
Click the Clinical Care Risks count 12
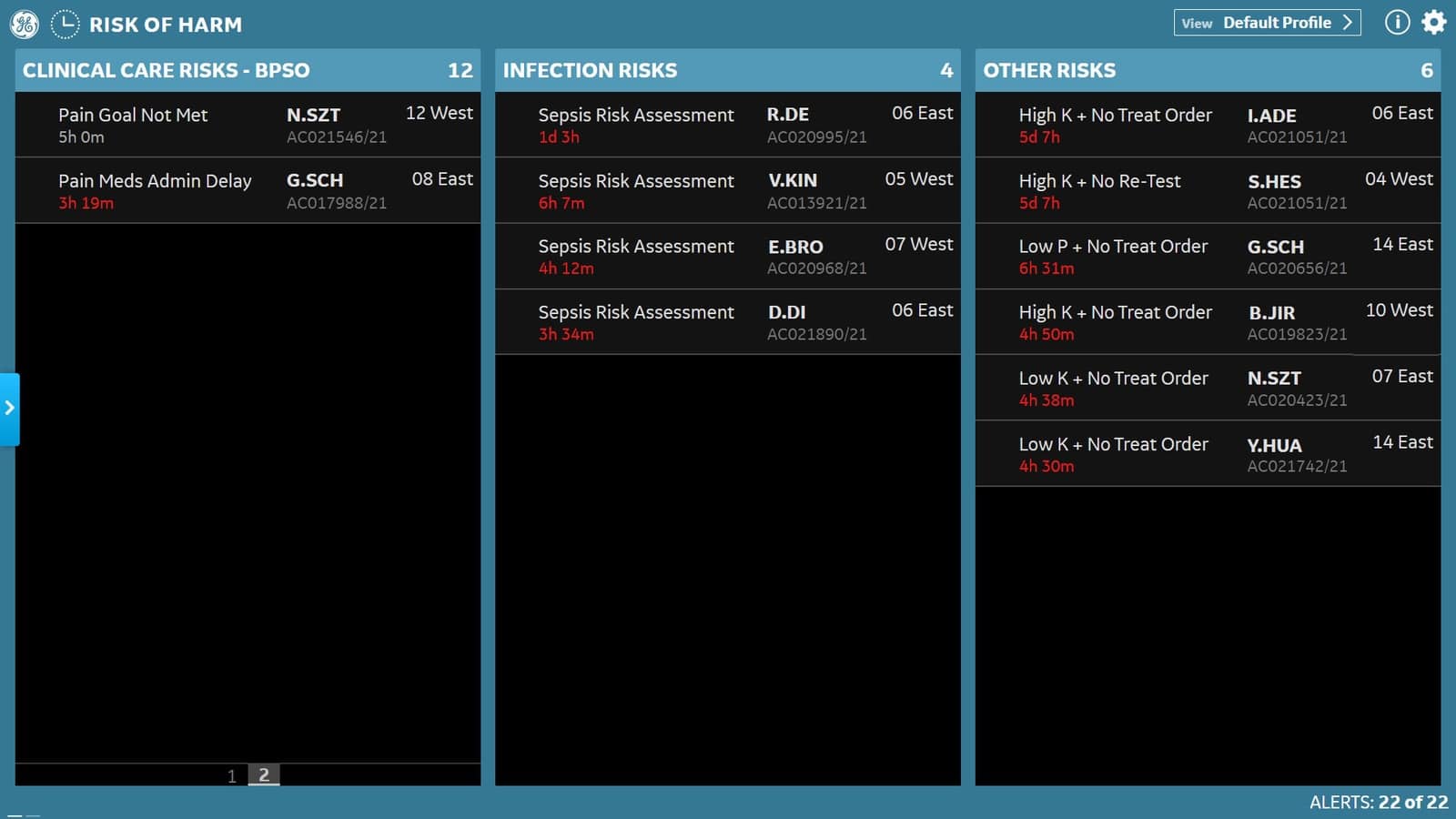[x=460, y=70]
